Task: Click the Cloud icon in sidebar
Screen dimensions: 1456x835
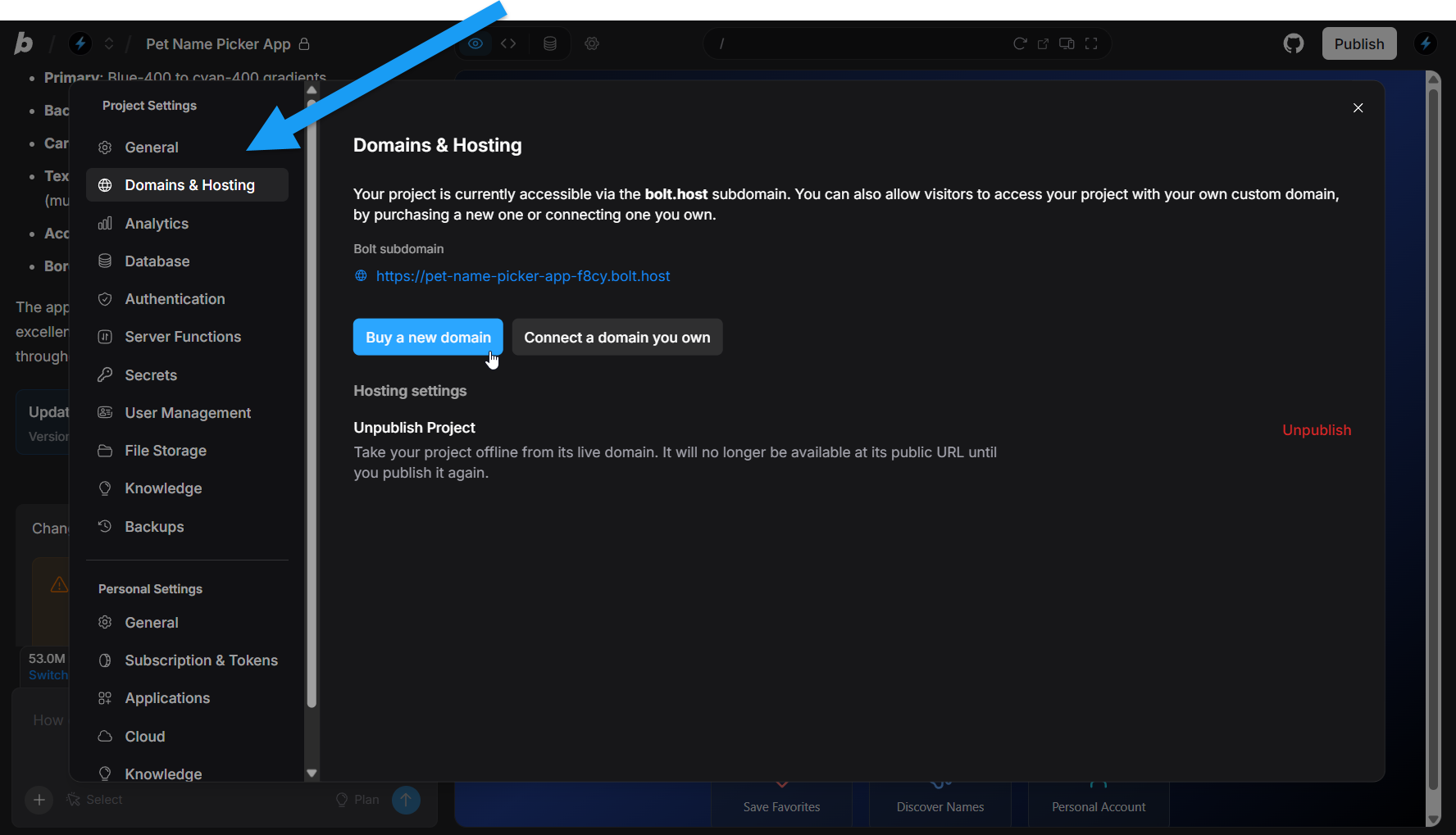Action: coord(105,737)
